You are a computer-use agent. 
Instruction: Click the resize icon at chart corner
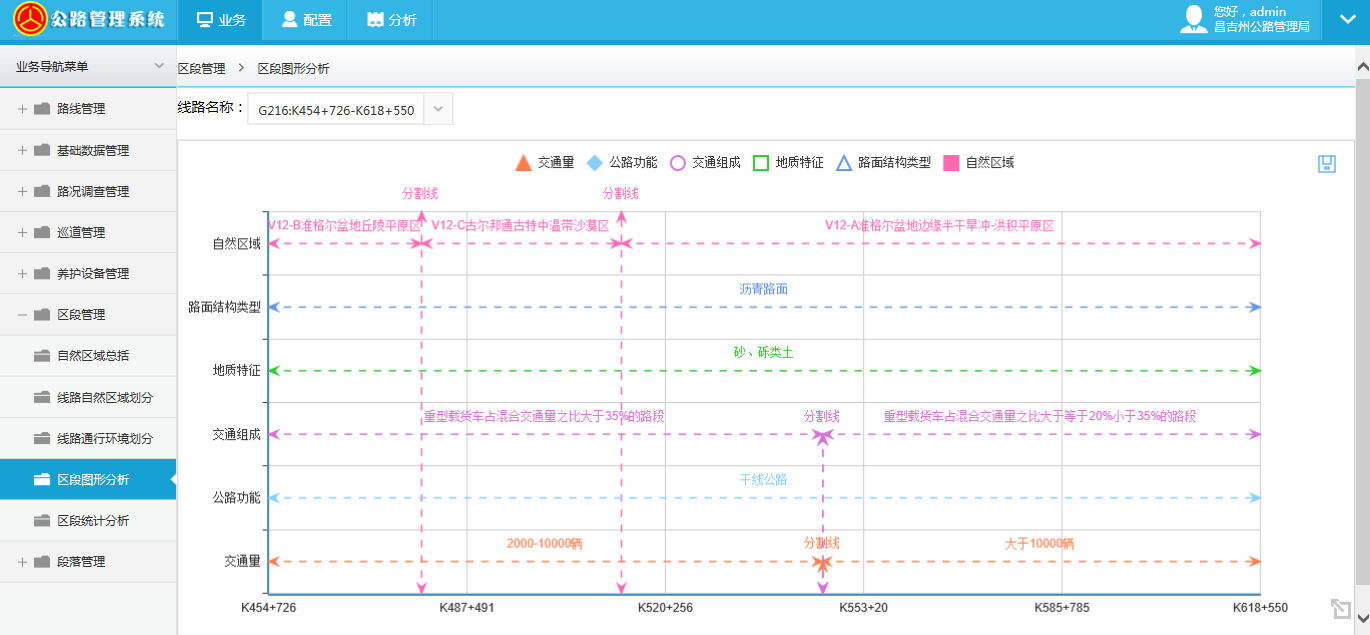(x=1340, y=609)
